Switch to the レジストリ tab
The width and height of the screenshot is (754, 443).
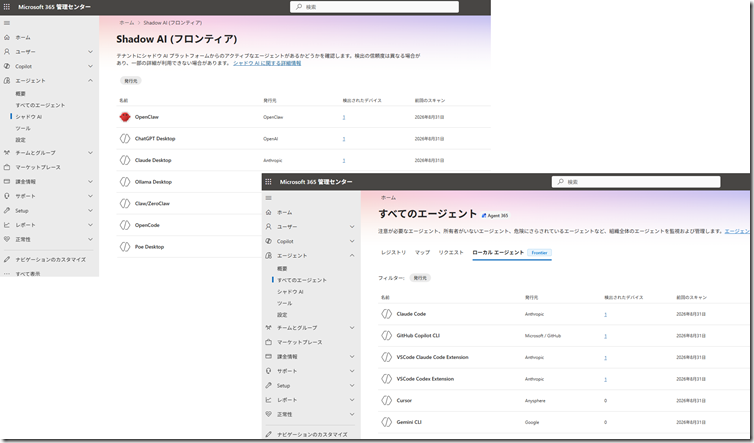pyautogui.click(x=393, y=253)
